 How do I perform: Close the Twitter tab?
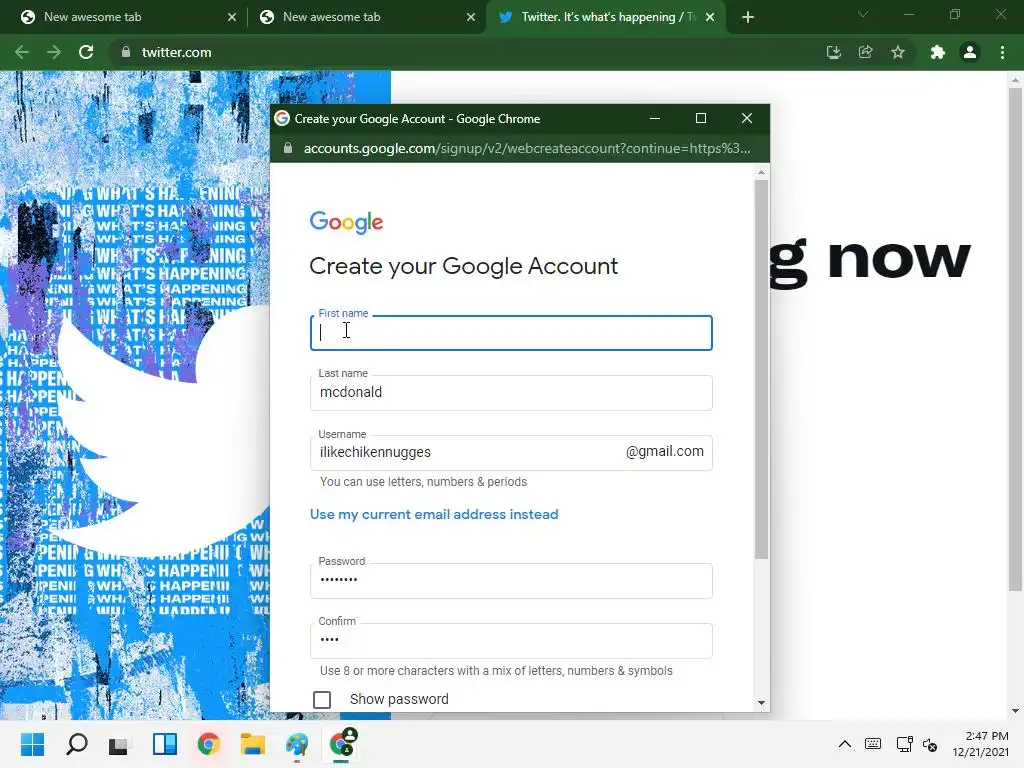[x=711, y=17]
